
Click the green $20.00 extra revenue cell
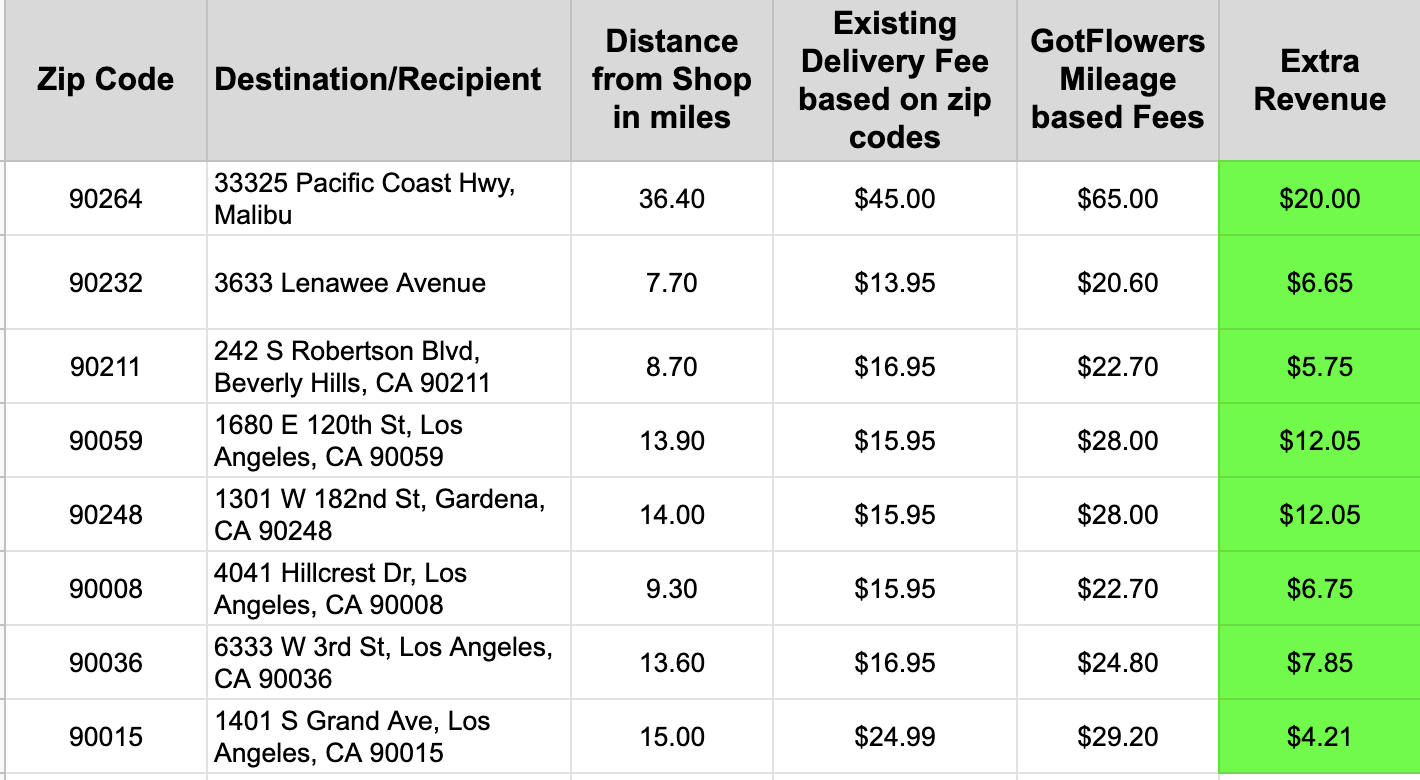1319,199
